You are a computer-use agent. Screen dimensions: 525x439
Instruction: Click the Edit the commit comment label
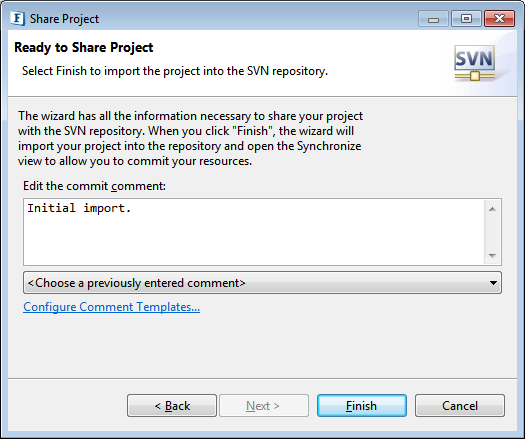pyautogui.click(x=94, y=186)
